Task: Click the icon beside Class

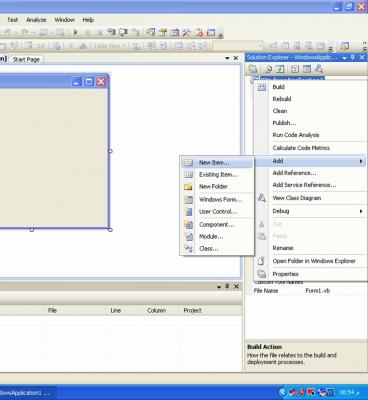Action: 188,248
